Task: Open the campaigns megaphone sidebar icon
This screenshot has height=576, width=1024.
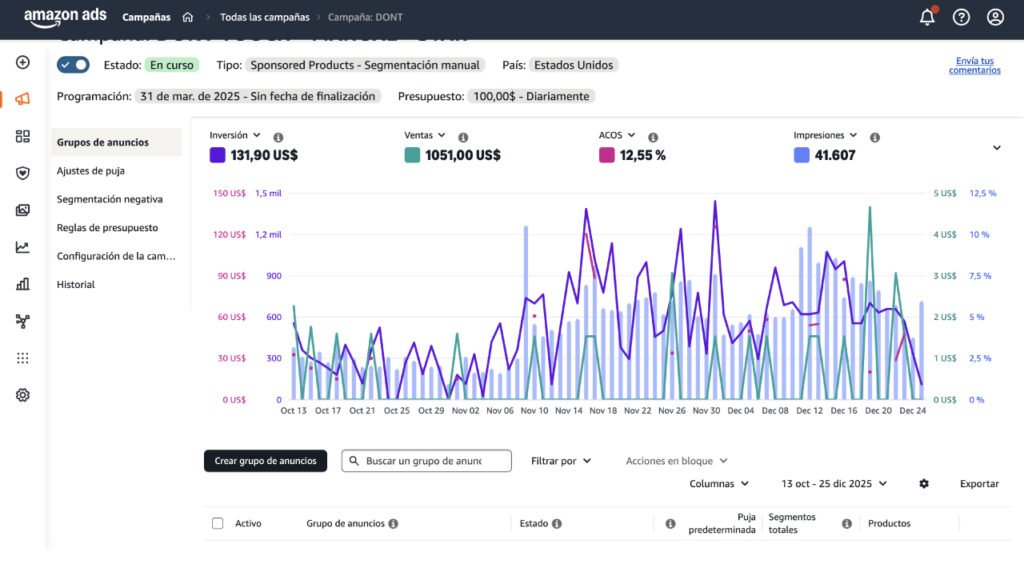Action: pyautogui.click(x=22, y=99)
